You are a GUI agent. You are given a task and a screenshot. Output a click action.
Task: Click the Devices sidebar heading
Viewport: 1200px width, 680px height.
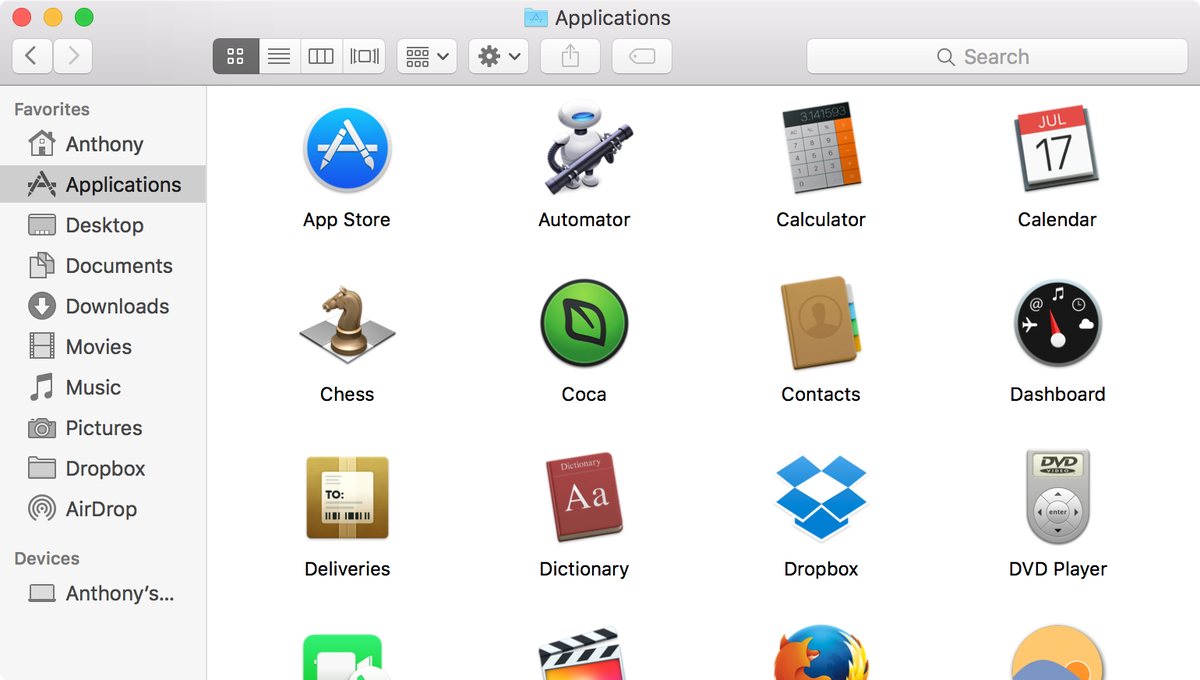47,558
